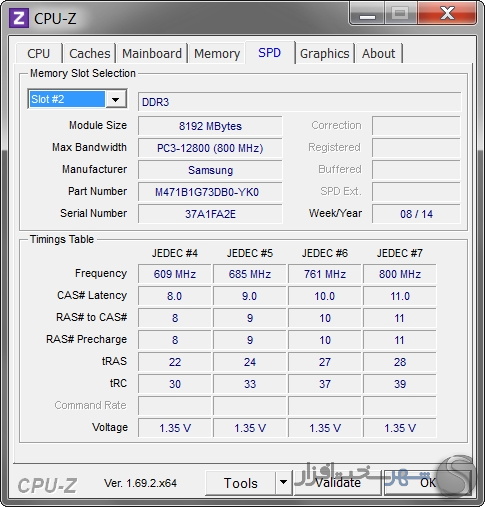Screen dimensions: 485x507
Task: Select the Slot #2 combo box text
Action: coord(67,99)
